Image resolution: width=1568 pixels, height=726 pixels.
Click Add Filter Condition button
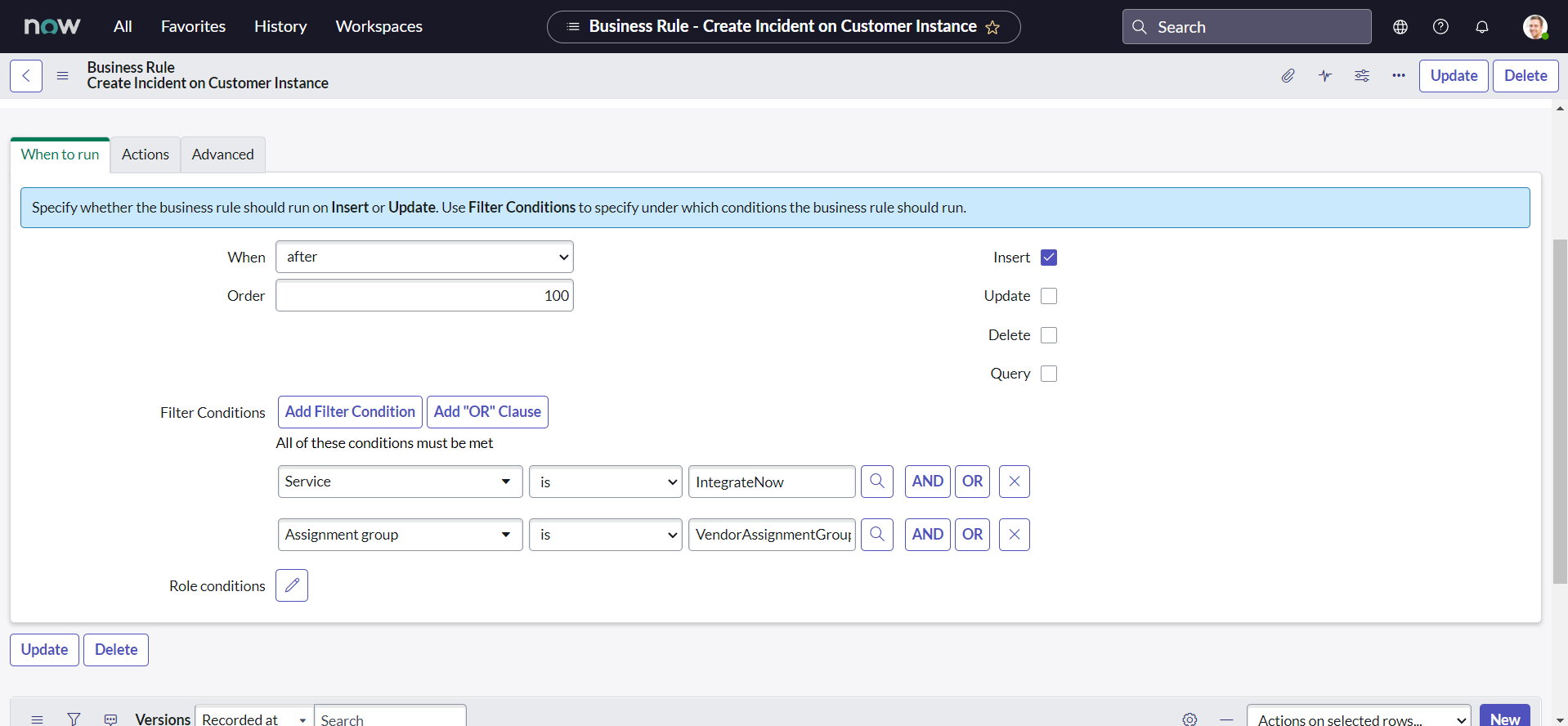coord(350,412)
